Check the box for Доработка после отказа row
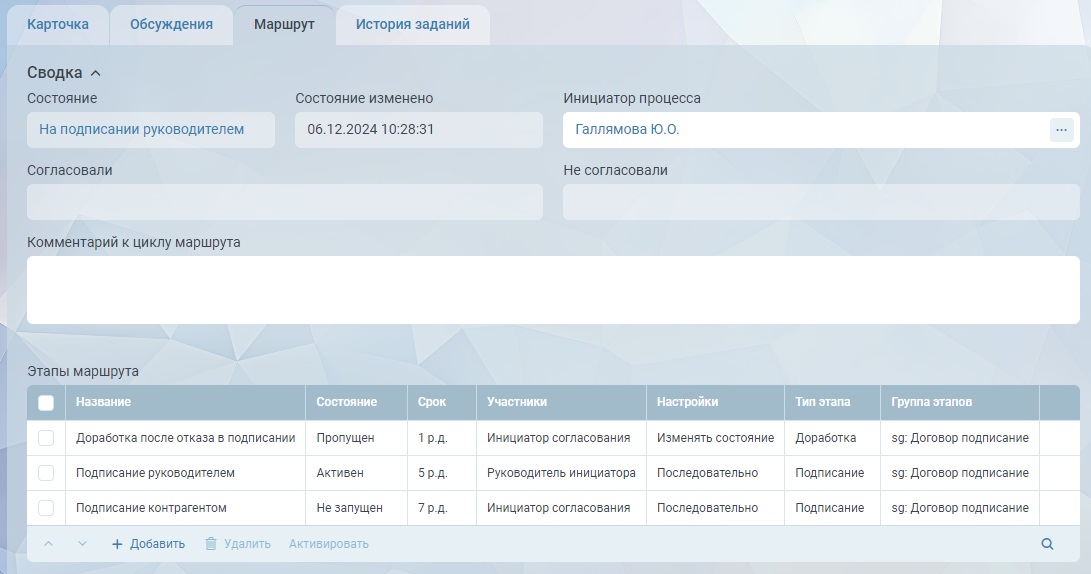 tap(46, 438)
